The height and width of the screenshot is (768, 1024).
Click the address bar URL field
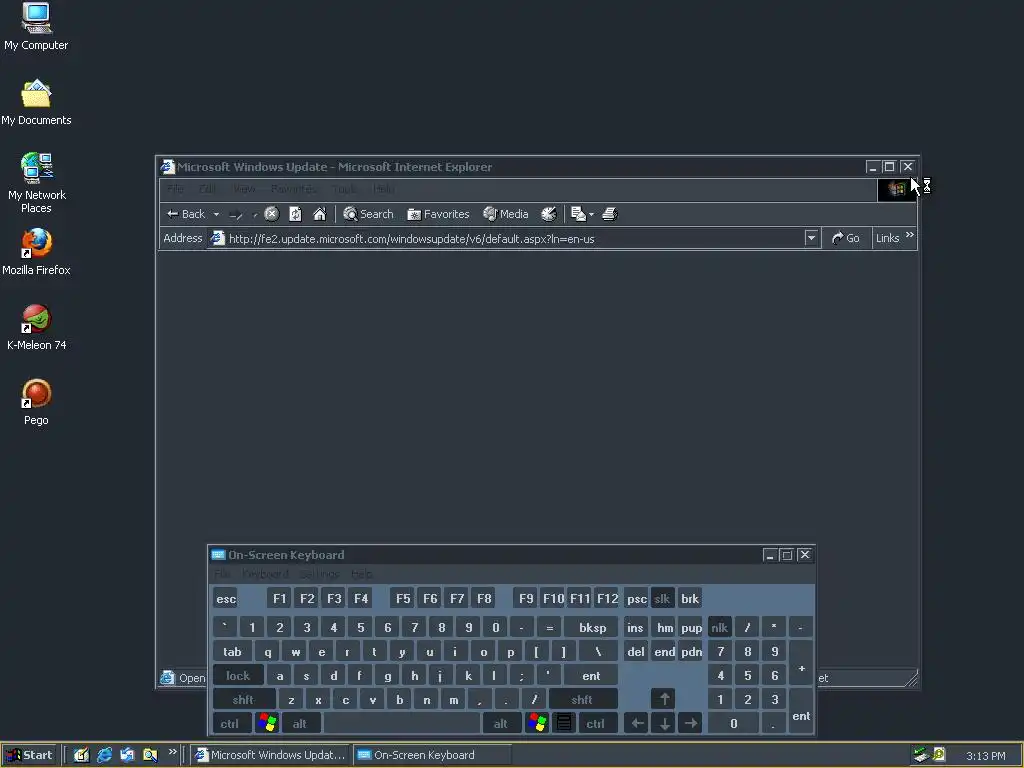pos(506,238)
